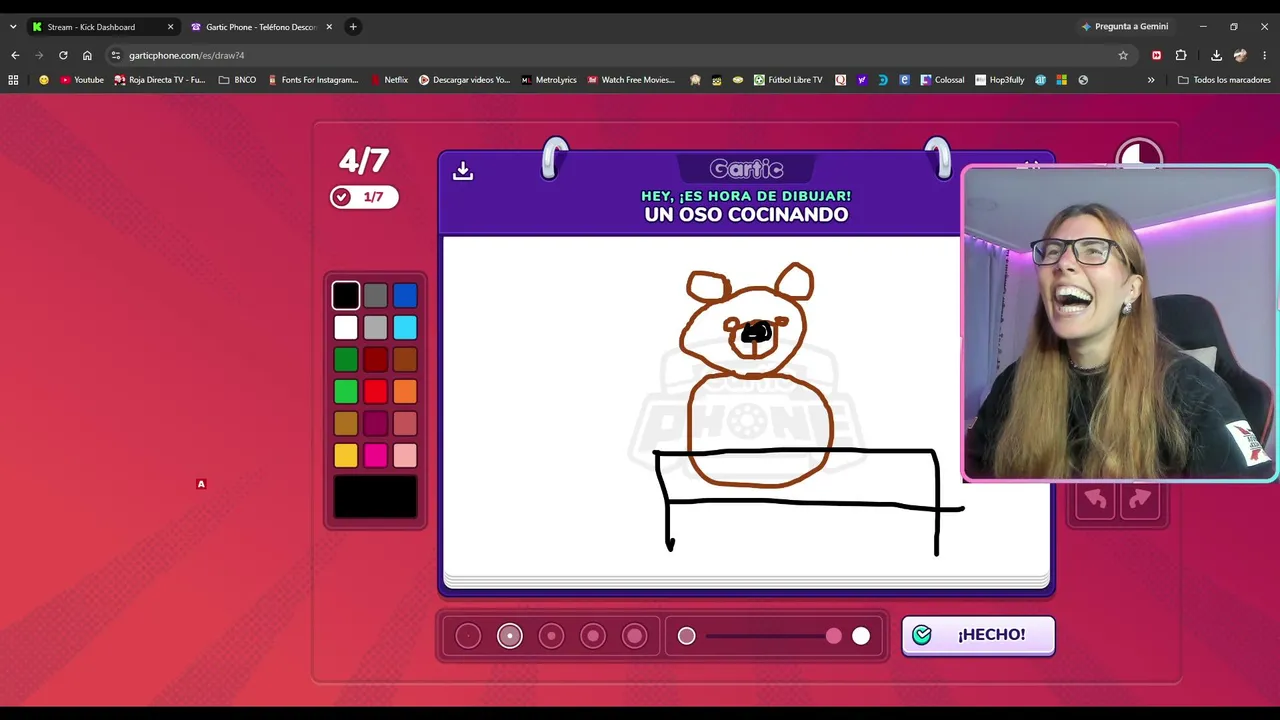Open the browser Downloads panel
Viewport: 1280px width, 720px height.
tap(1216, 55)
